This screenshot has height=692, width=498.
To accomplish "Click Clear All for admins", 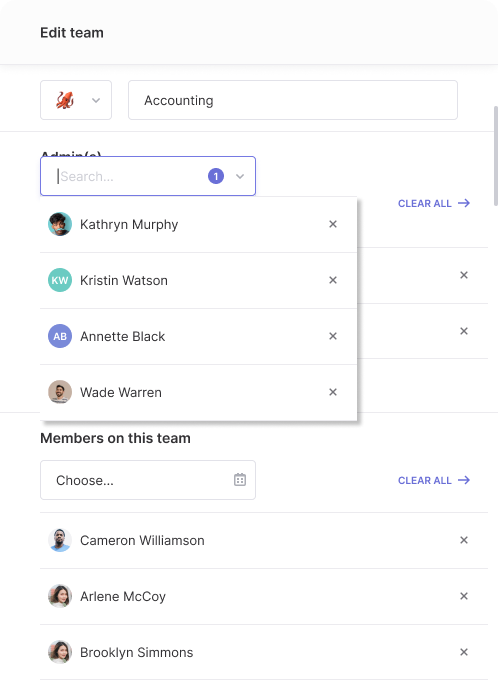I will (x=434, y=203).
